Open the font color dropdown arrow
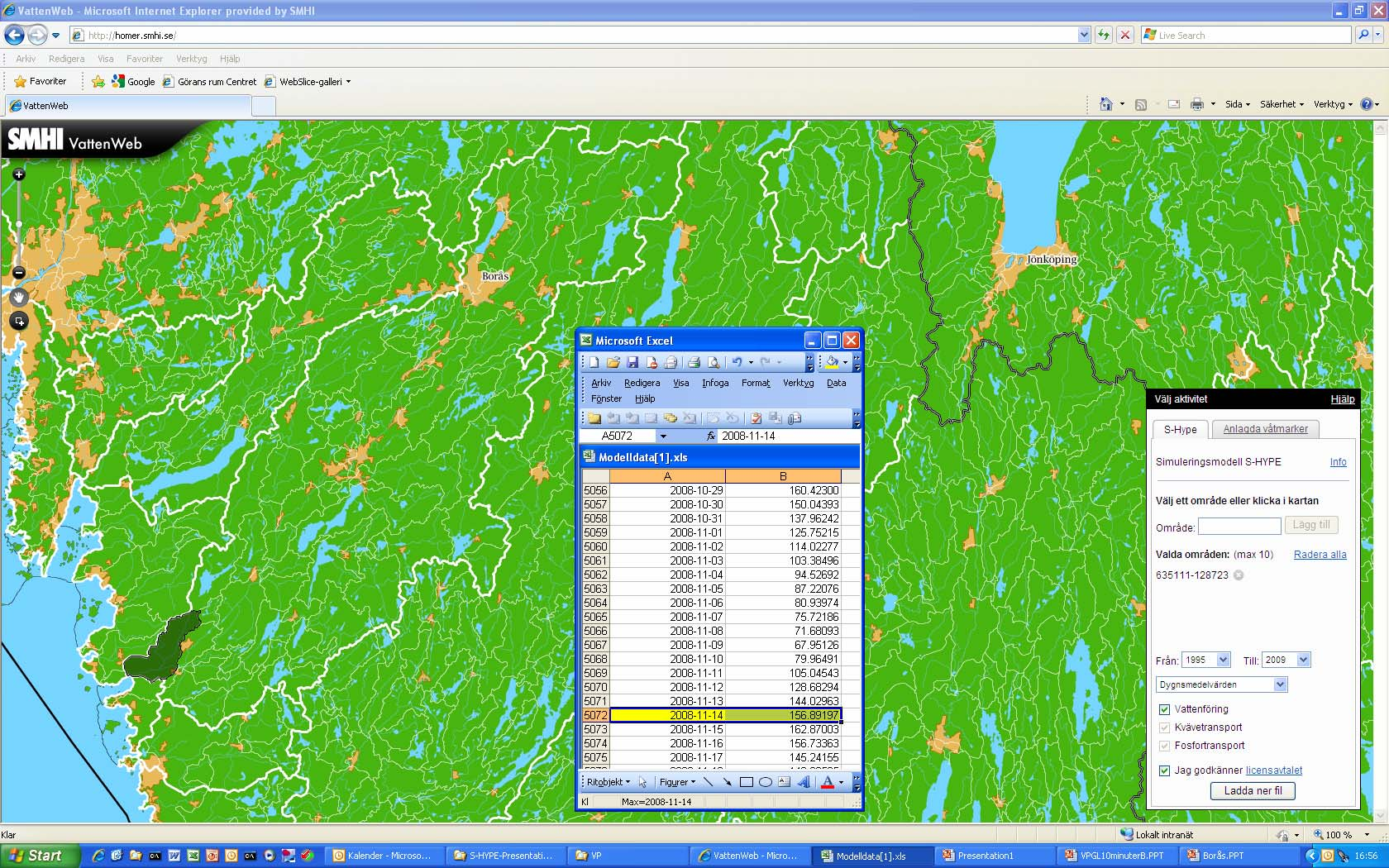Image resolution: width=1389 pixels, height=868 pixels. [x=842, y=782]
